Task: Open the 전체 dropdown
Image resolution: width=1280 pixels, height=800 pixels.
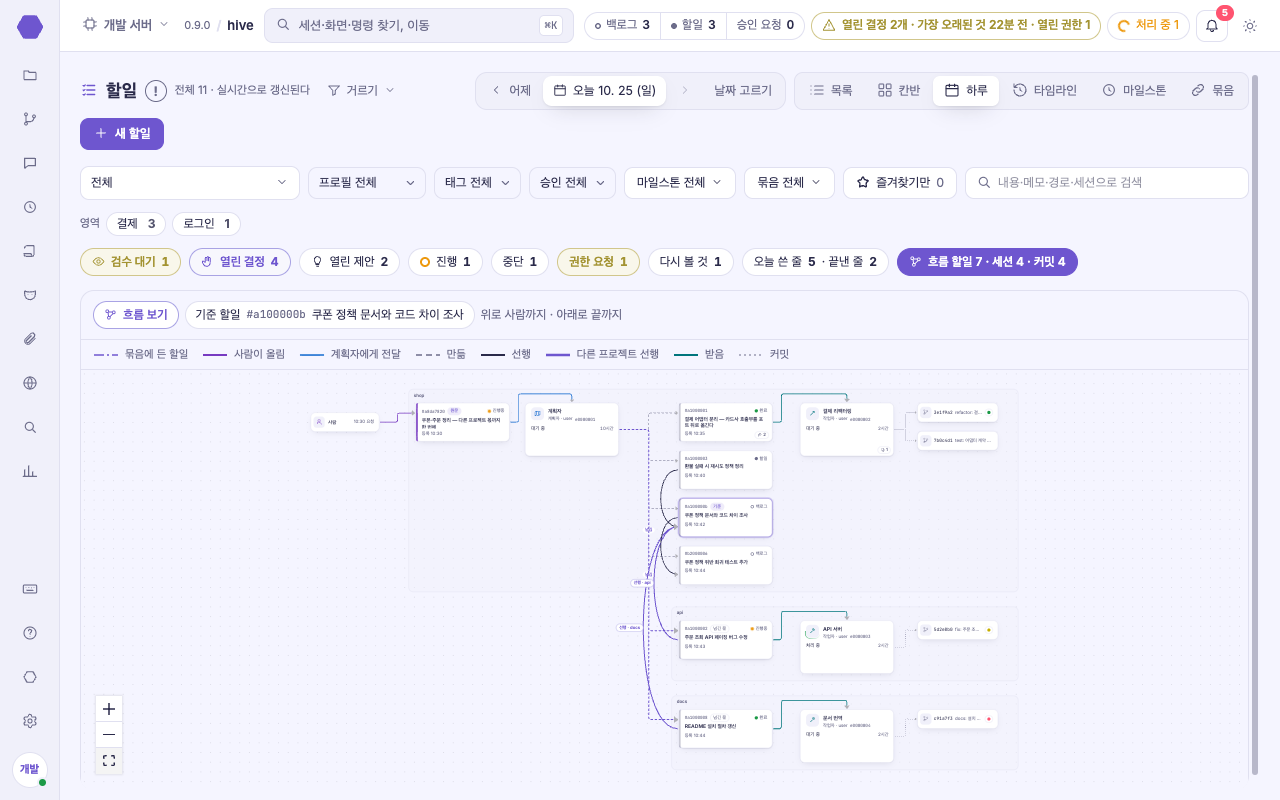Action: pos(190,183)
